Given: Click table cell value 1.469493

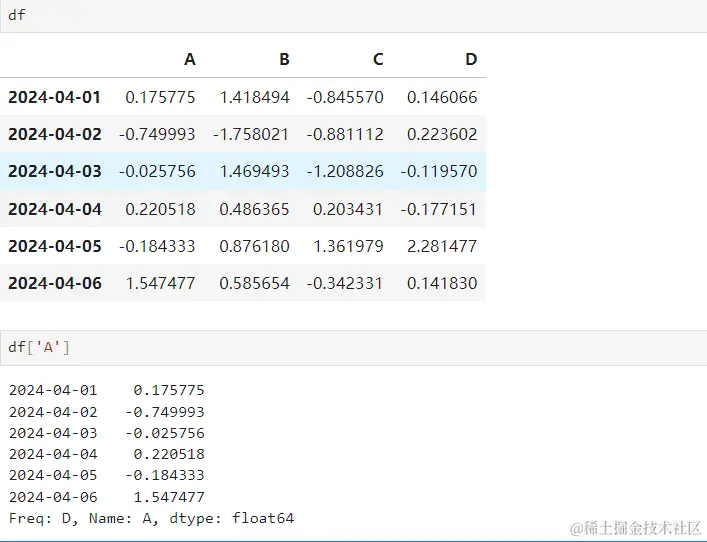Looking at the screenshot, I should tap(254, 171).
